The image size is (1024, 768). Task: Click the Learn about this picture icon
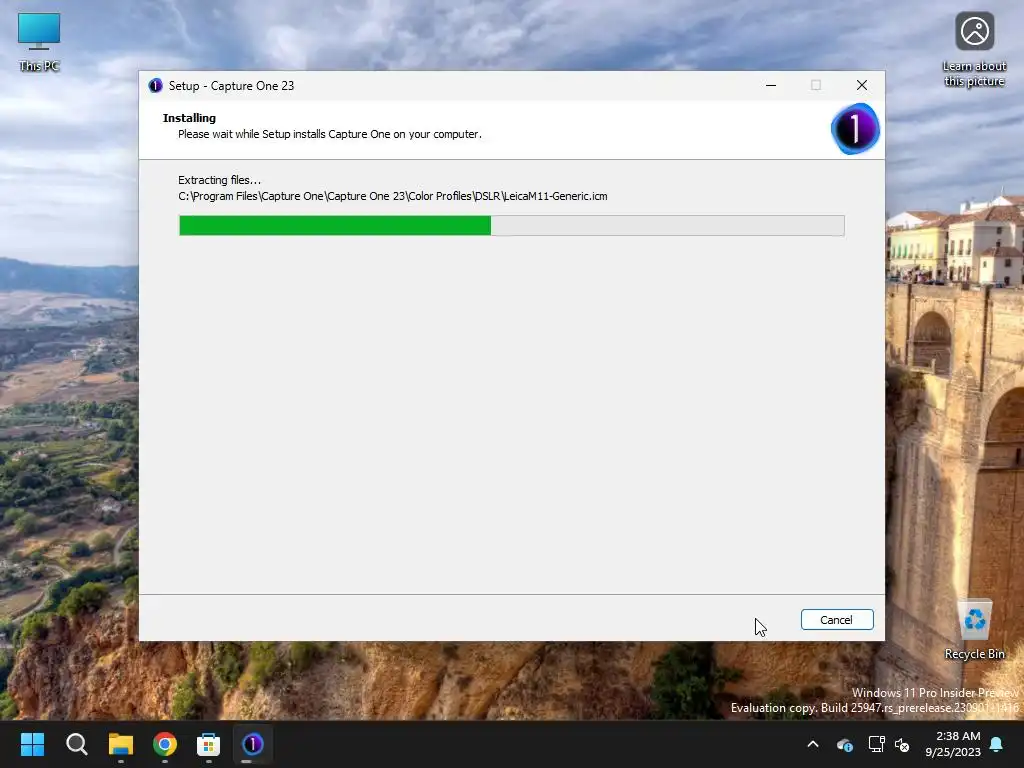click(x=974, y=50)
